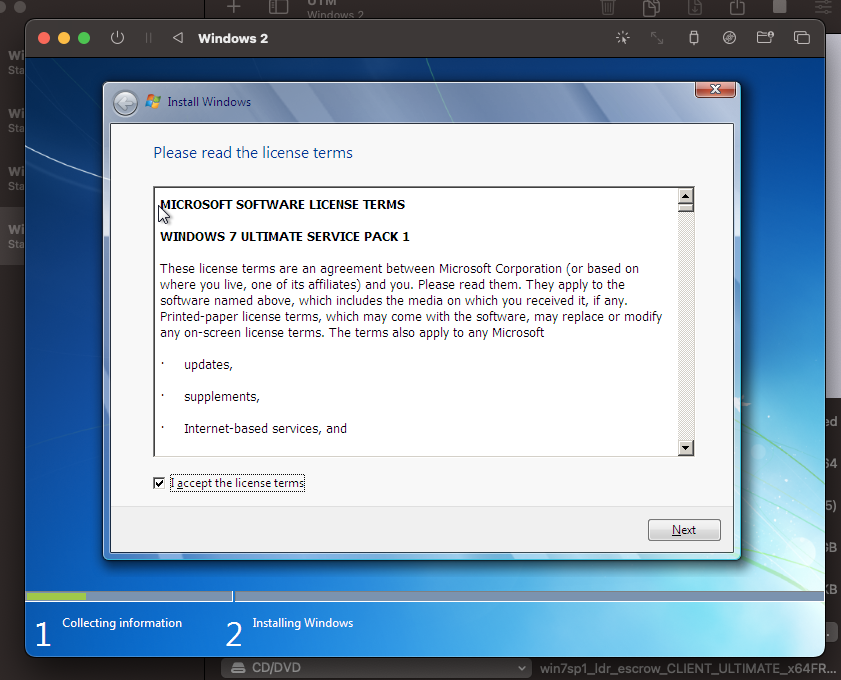Click the Windows 7 Ultimate Service Pack 1 line
Image resolution: width=841 pixels, height=680 pixels.
(285, 237)
